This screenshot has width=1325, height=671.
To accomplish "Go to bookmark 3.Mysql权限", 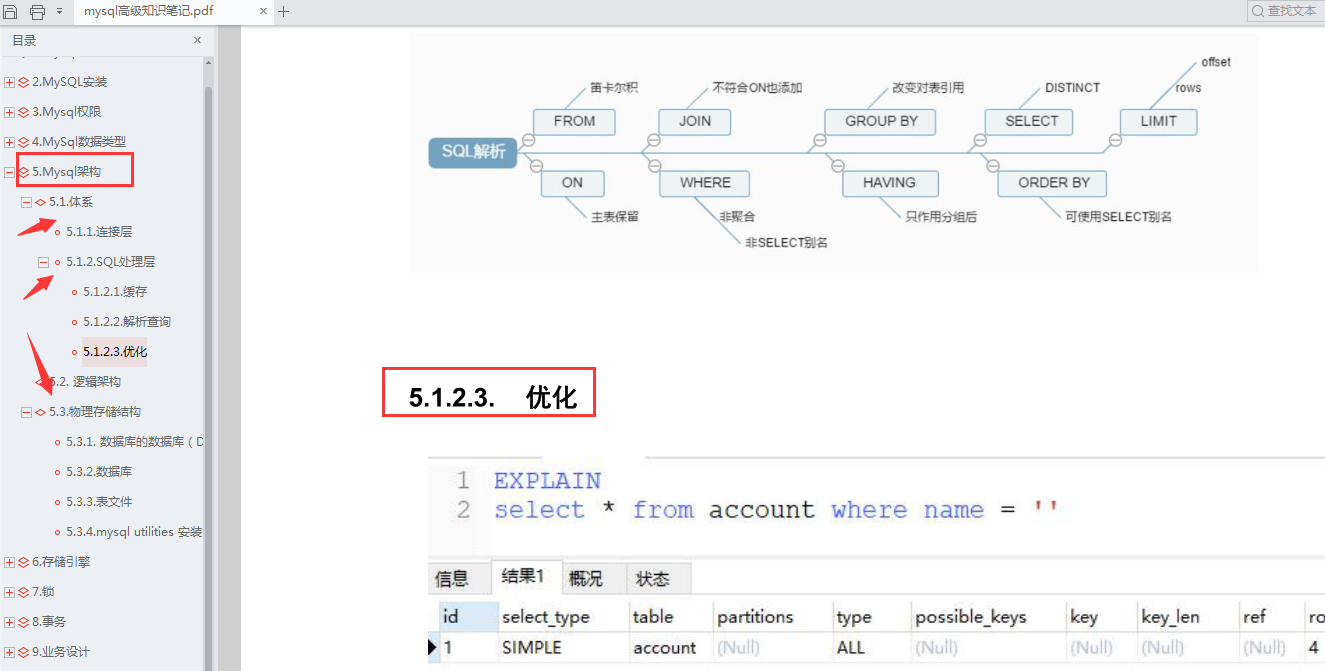I will pyautogui.click(x=66, y=112).
